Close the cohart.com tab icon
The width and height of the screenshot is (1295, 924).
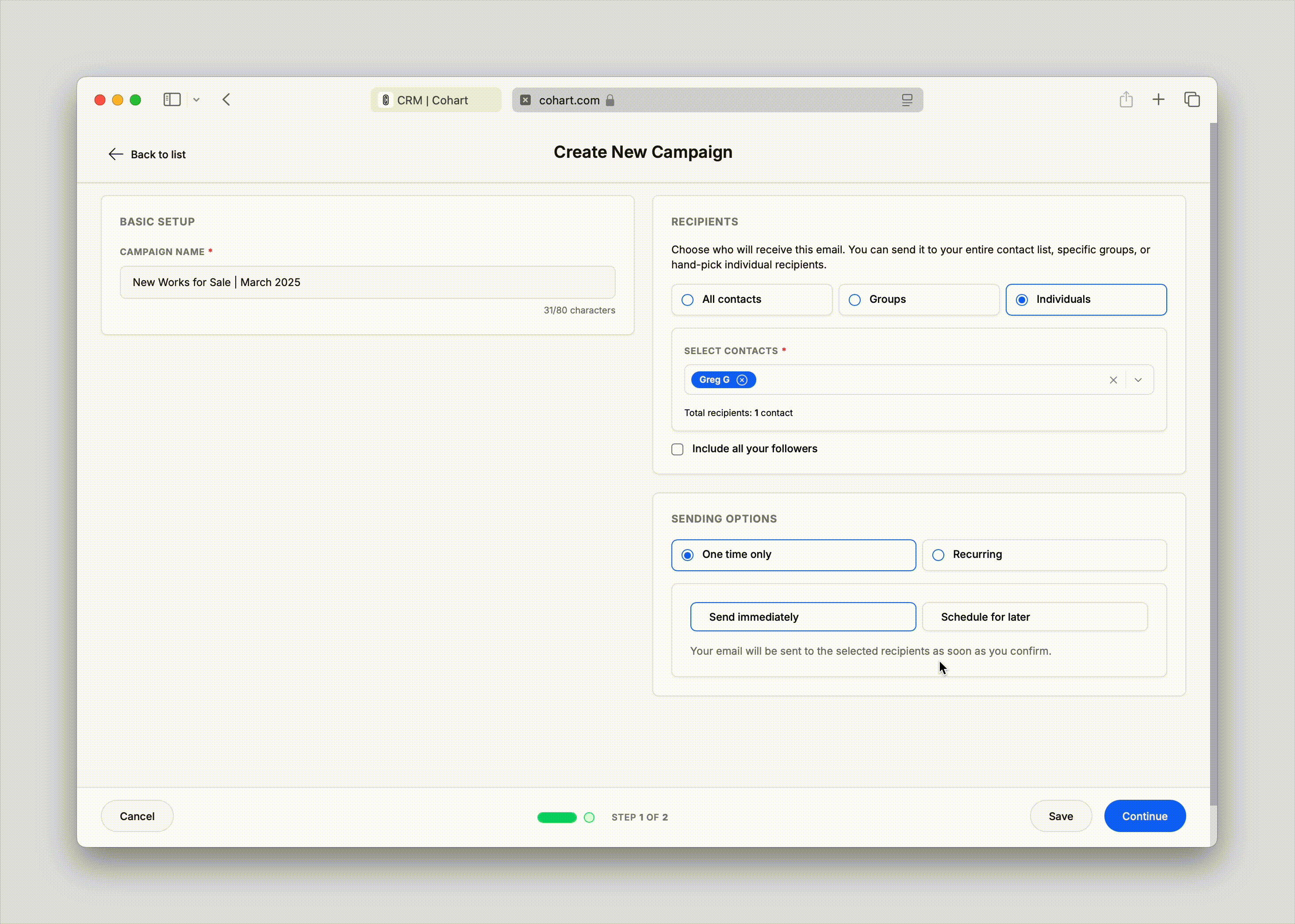click(525, 100)
